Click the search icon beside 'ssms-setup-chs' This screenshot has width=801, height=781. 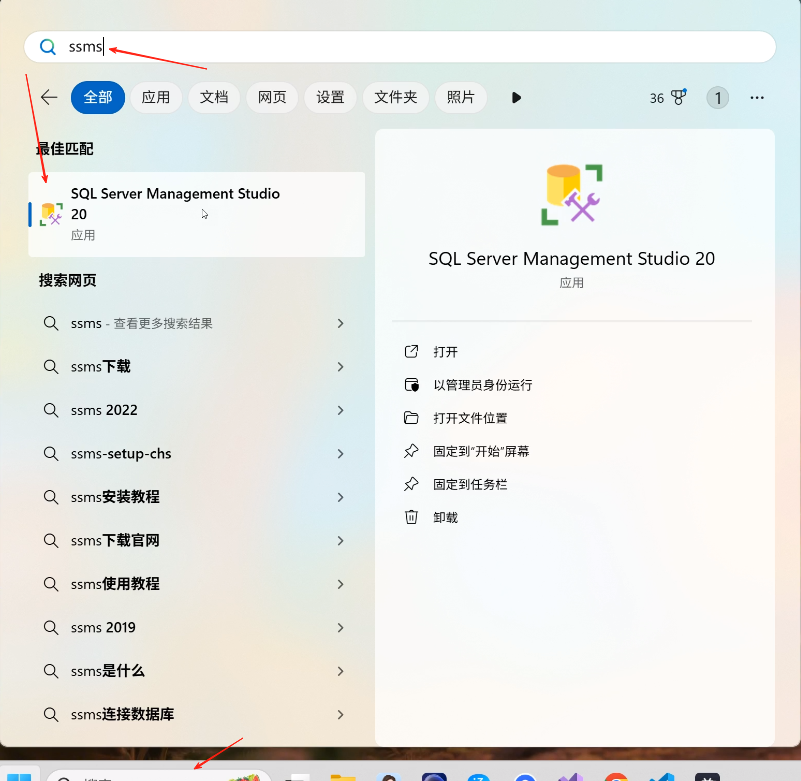tap(51, 454)
